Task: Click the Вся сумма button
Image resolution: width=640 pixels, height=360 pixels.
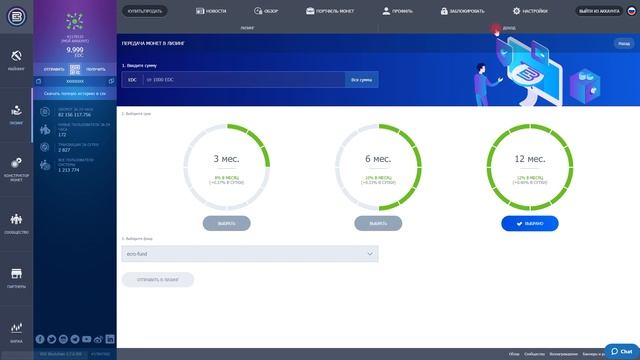Action: (362, 80)
